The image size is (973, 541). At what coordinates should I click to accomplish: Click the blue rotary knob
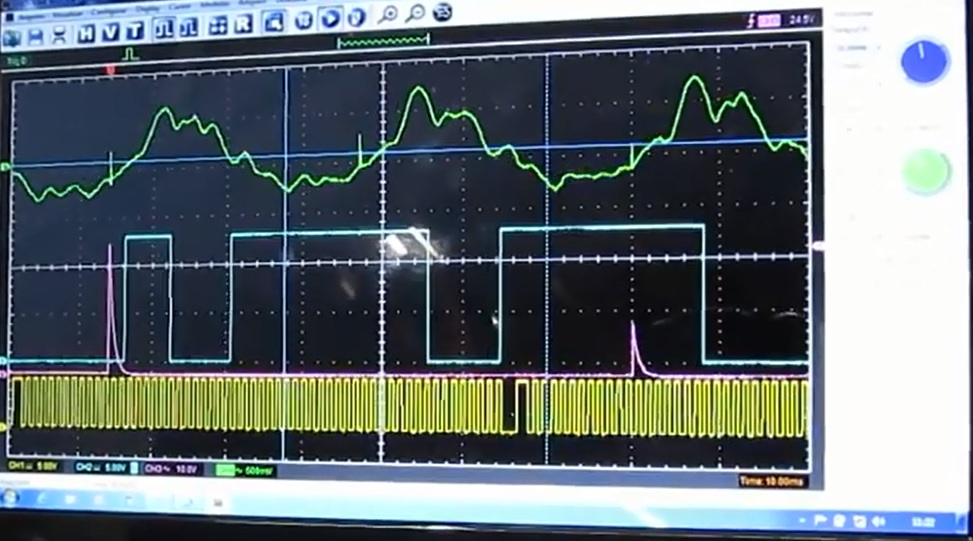point(924,63)
